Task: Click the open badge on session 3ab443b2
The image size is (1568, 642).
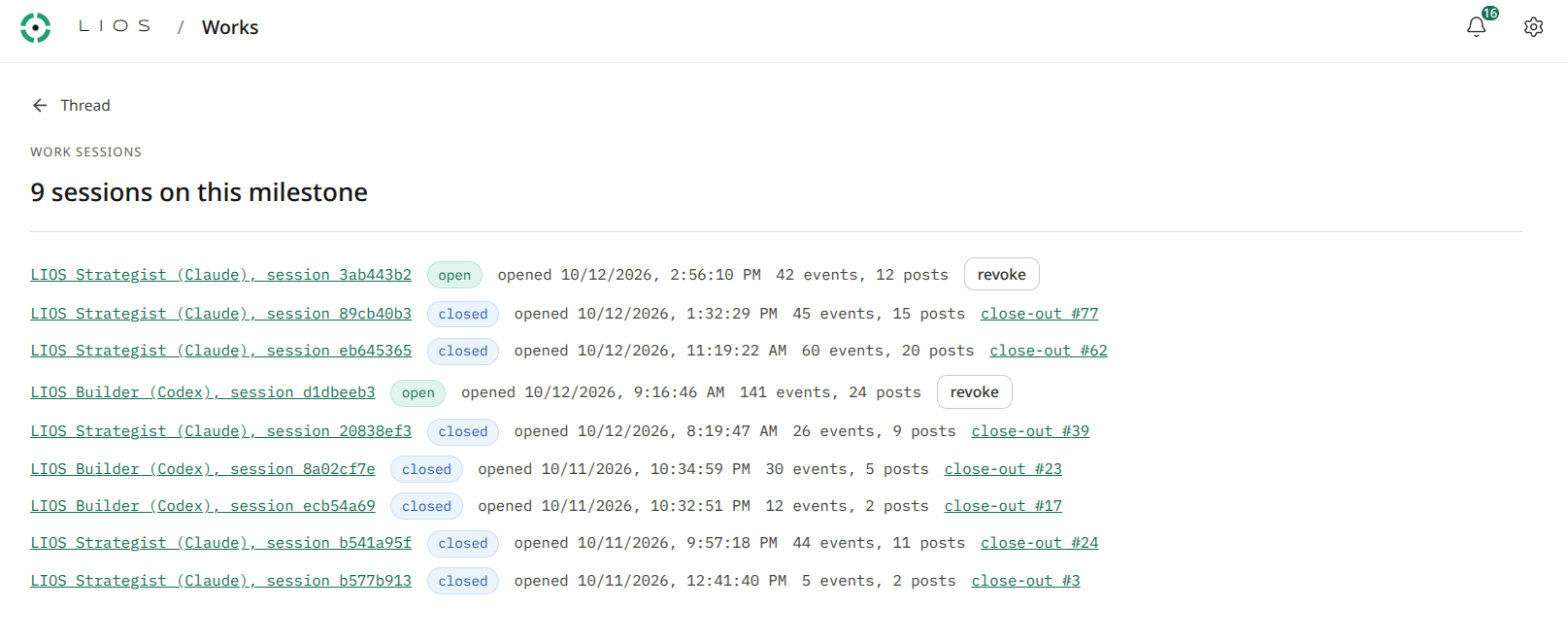Action: coord(454,275)
